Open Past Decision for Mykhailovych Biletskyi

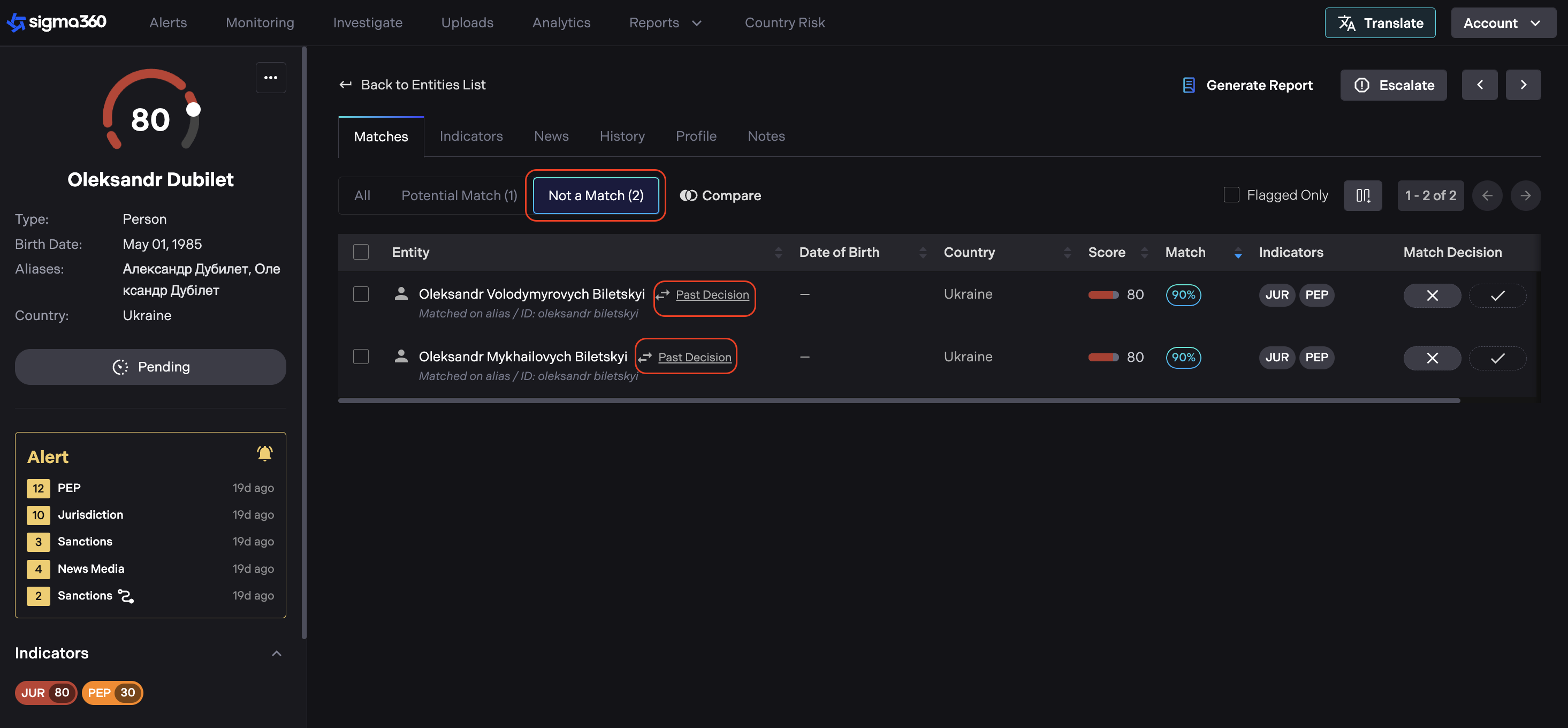[694, 357]
